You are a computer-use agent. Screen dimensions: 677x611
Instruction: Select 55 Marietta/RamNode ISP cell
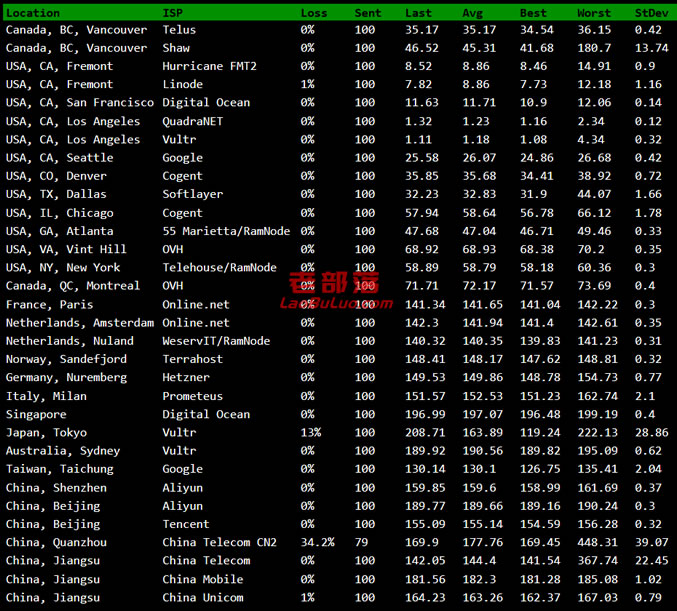(226, 231)
